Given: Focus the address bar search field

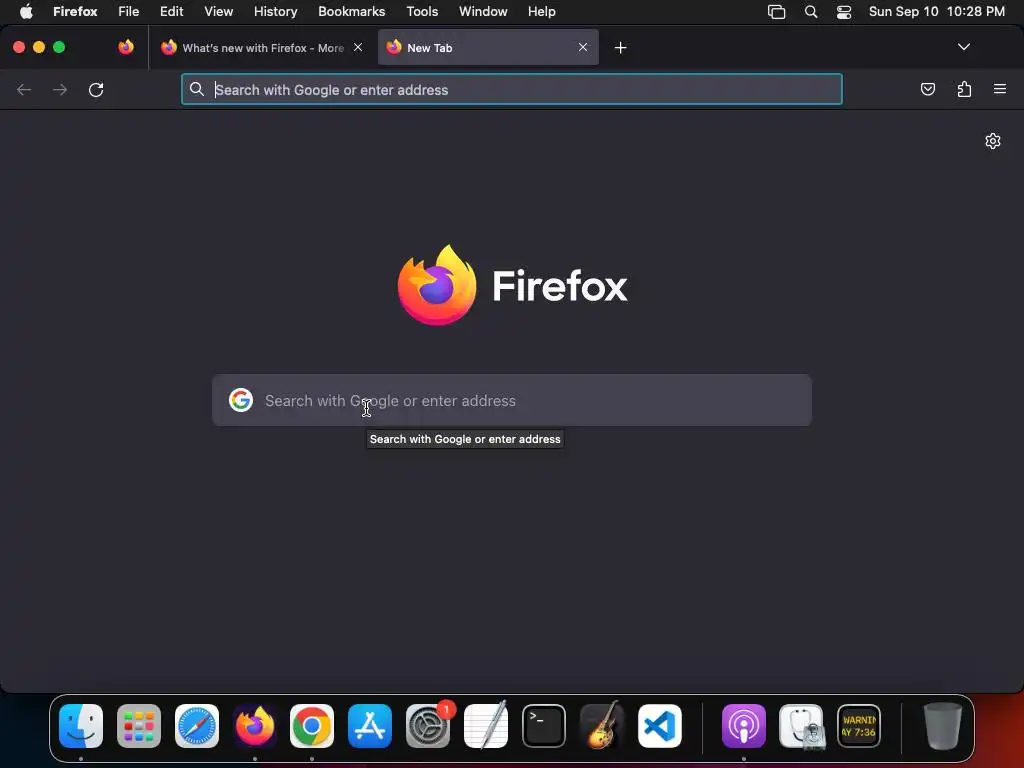Looking at the screenshot, I should (512, 89).
